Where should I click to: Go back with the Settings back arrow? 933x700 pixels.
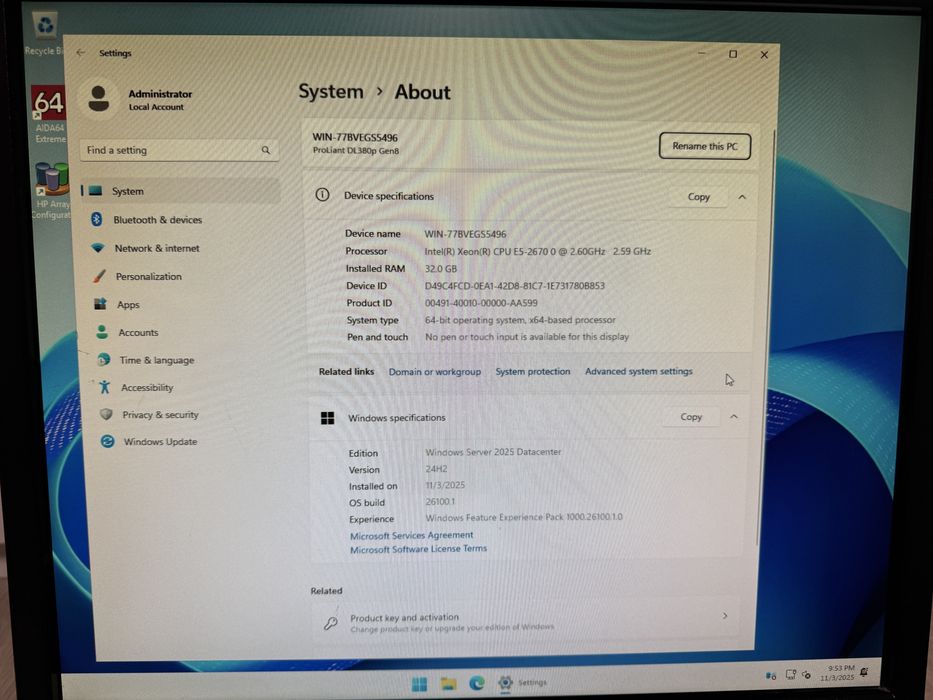tap(81, 53)
